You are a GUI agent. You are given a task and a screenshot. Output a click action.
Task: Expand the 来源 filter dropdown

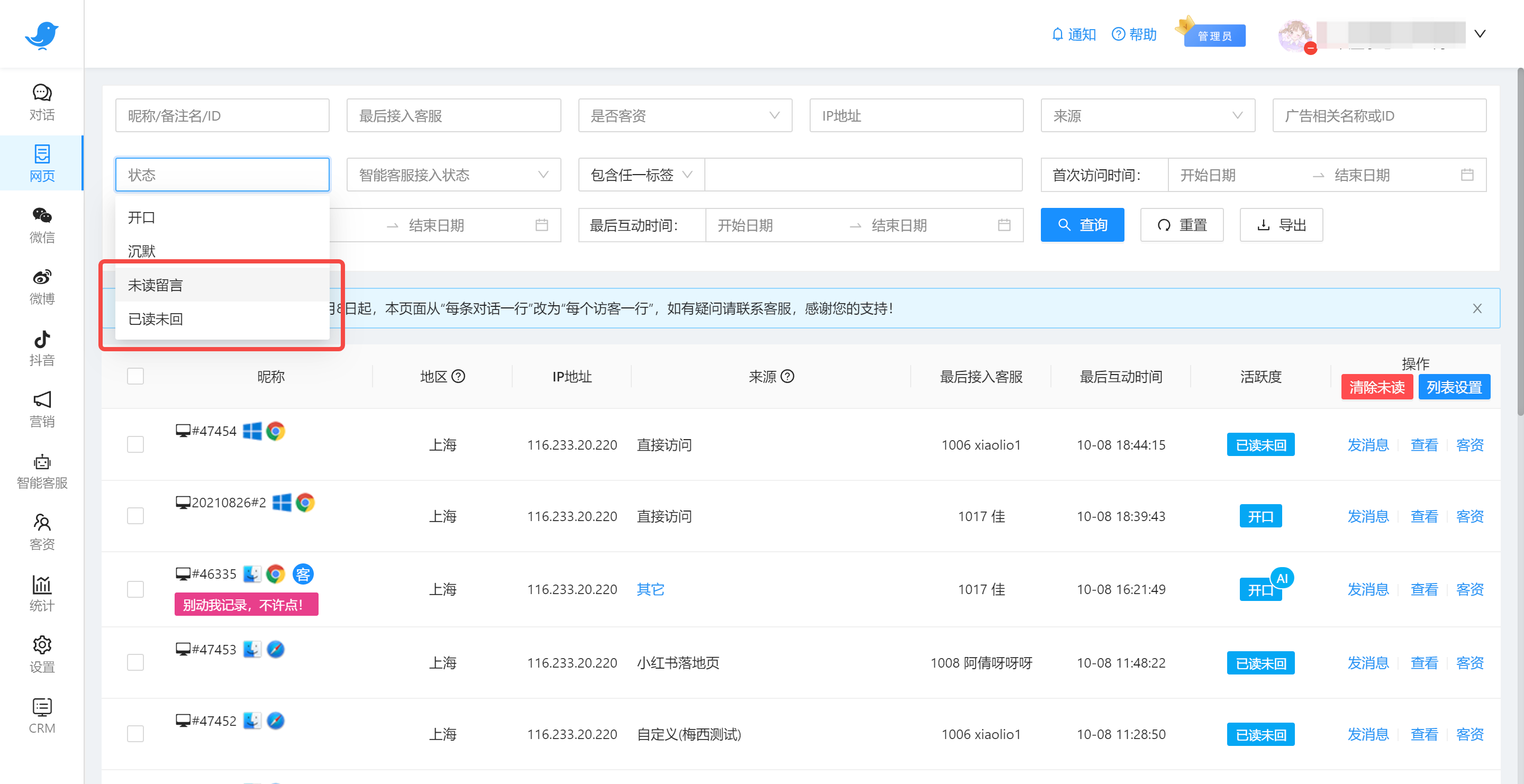(x=1147, y=115)
